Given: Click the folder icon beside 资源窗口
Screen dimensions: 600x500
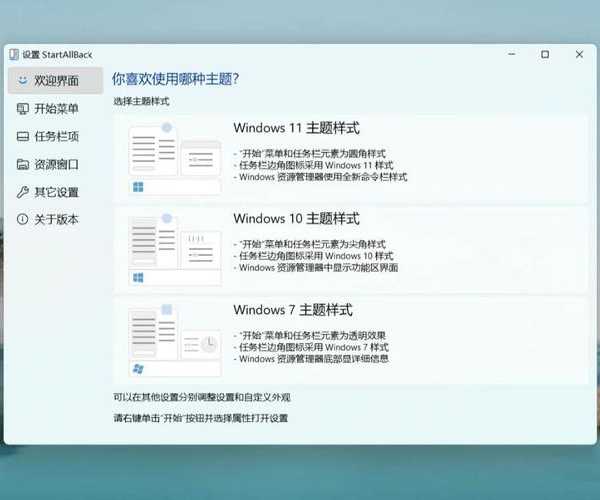Looking at the screenshot, I should click(x=23, y=164).
